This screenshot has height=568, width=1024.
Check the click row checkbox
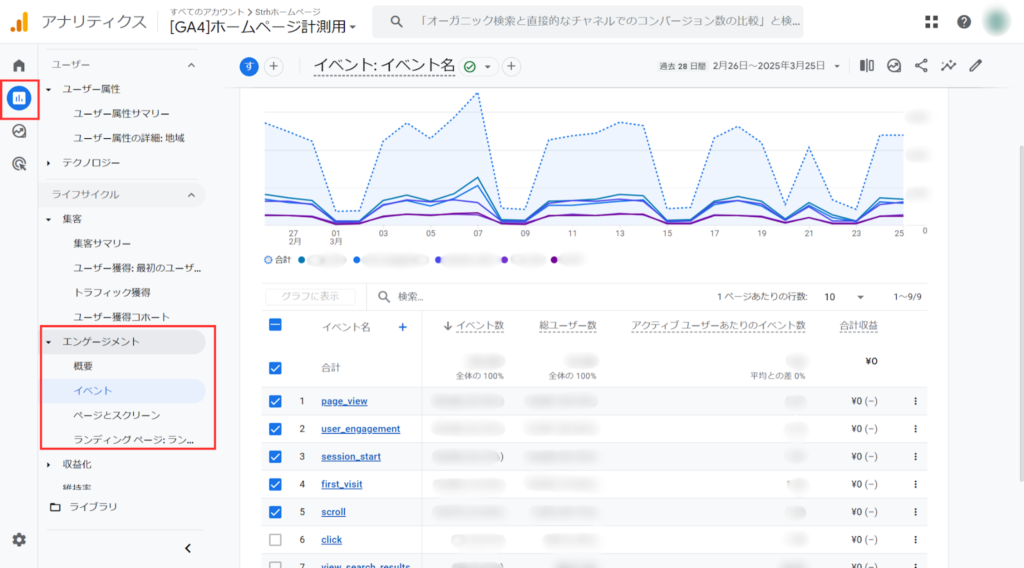(x=276, y=540)
